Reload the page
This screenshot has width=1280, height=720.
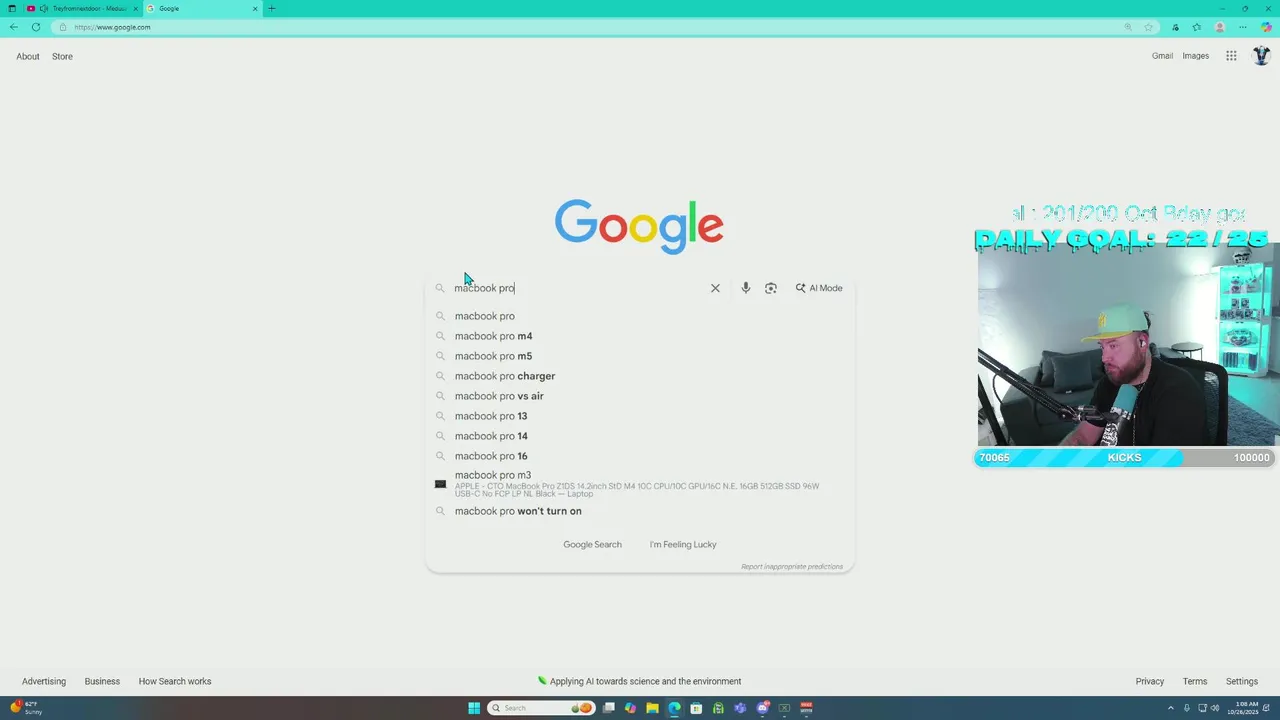pyautogui.click(x=36, y=27)
